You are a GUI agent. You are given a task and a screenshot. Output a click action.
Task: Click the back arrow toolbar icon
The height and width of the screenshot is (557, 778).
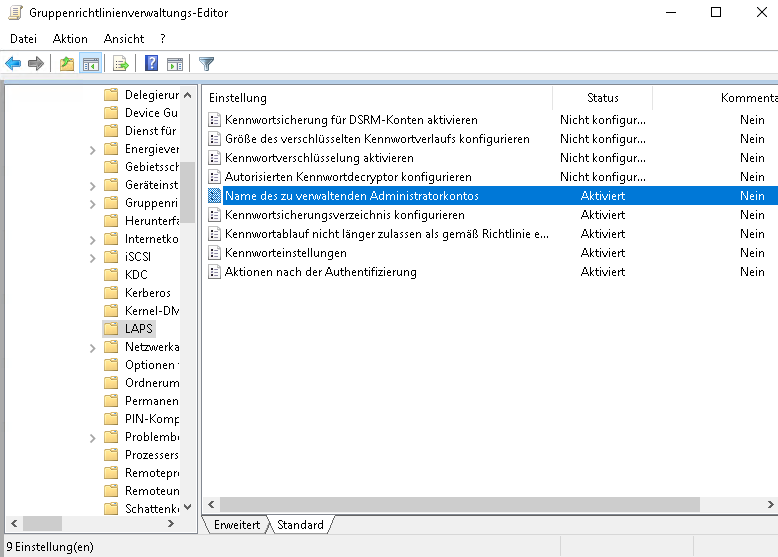tap(13, 64)
